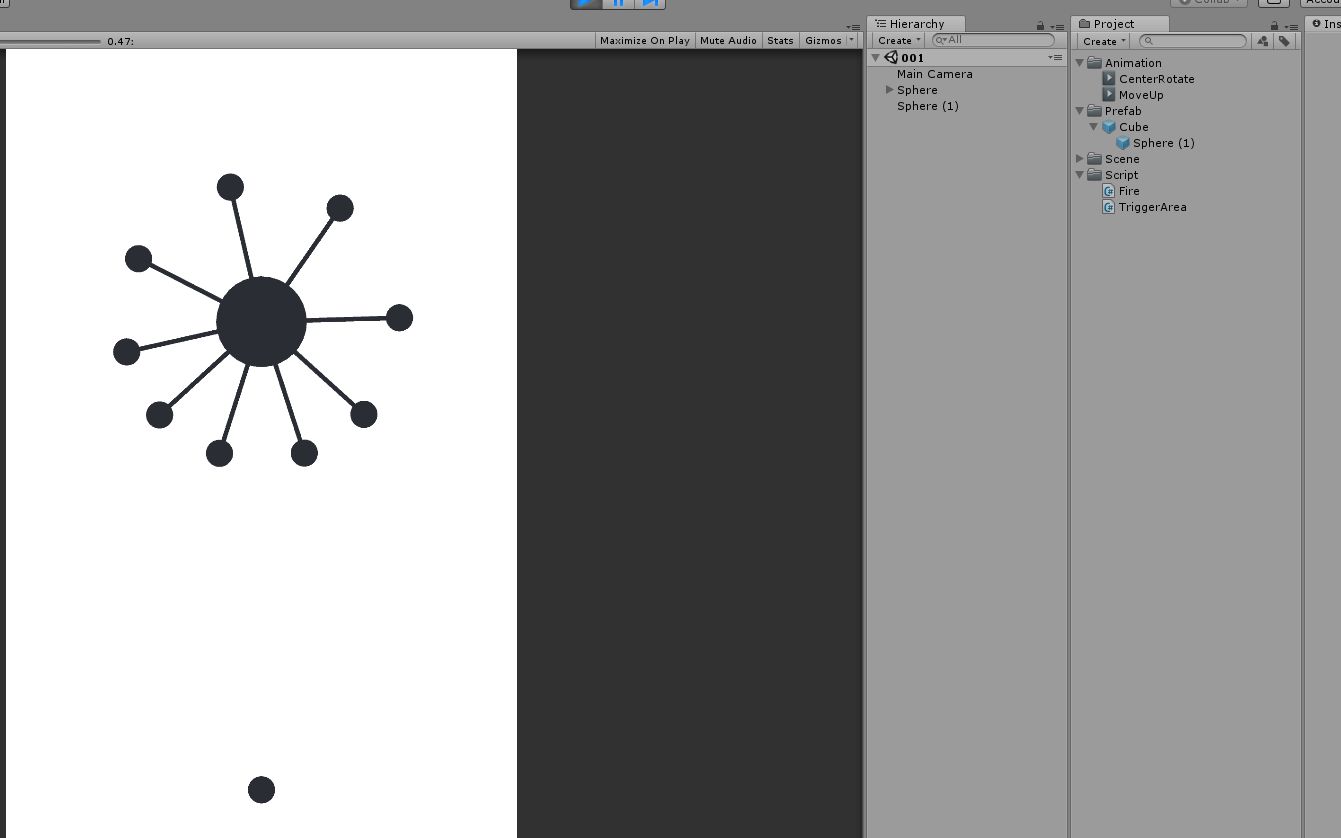Open the Hierarchy Create dropdown
Screen dimensions: 1341x838
click(898, 41)
